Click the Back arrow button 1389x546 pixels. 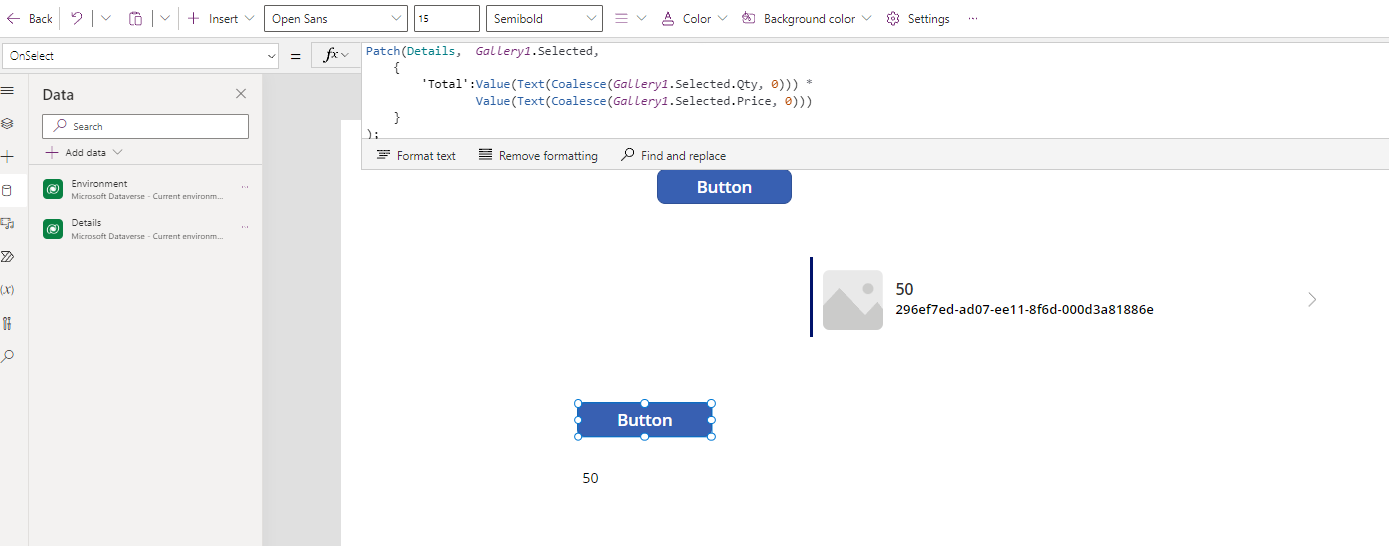click(29, 18)
